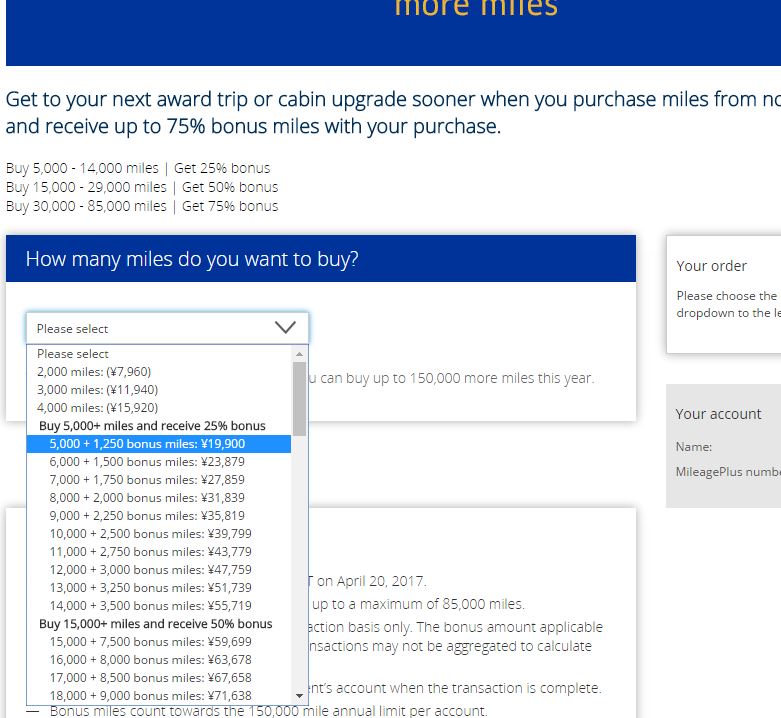Pick 11,000 + 2,750 bonus miles ¥43,779
This screenshot has width=781, height=718.
159,552
